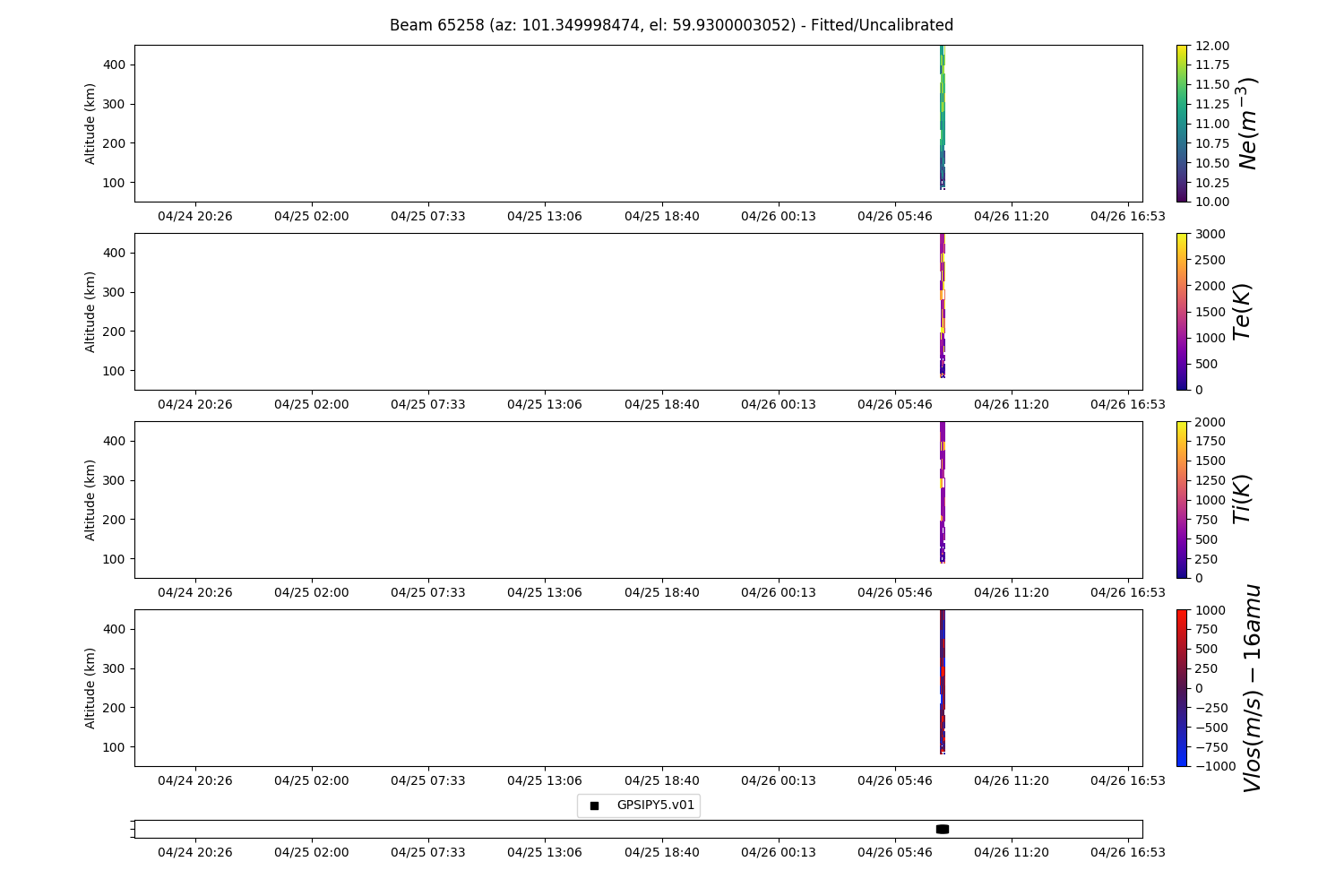This screenshot has height=896, width=1344.
Task: Click the 10.00 tick on Ne colorbar
Action: 1211,202
